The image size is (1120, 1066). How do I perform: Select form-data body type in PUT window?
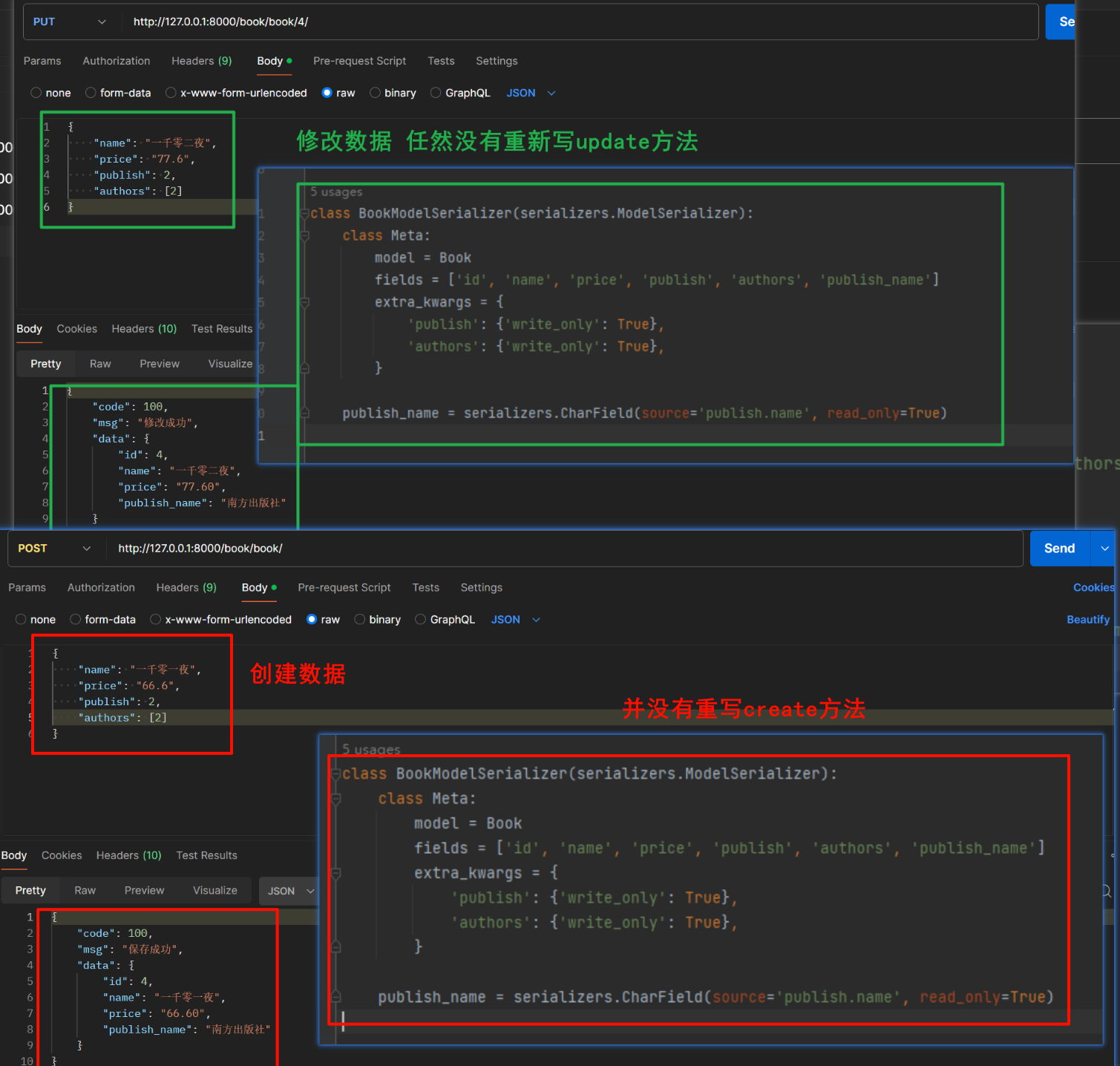coord(118,93)
